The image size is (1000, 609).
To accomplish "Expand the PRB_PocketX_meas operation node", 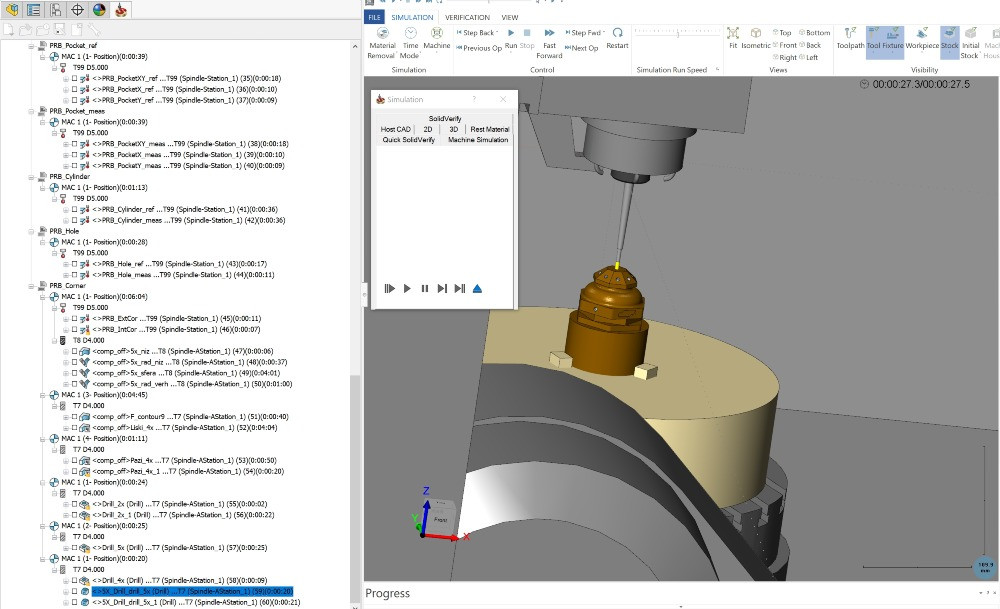I will pos(65,155).
